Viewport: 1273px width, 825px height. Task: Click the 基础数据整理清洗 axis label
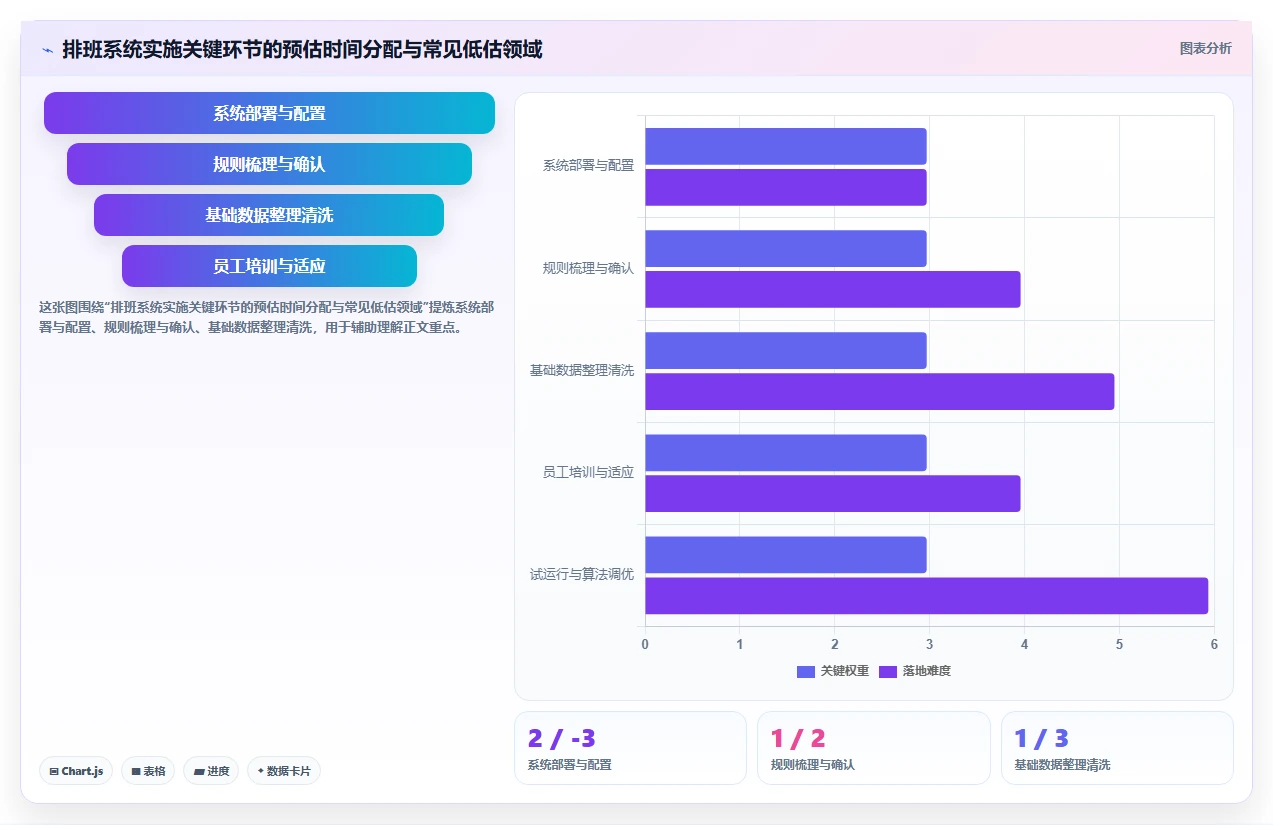(582, 370)
